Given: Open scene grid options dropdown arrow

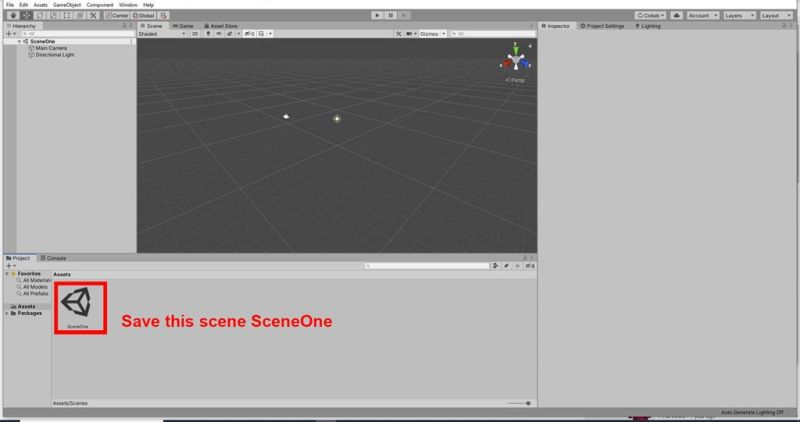Looking at the screenshot, I should coord(270,34).
